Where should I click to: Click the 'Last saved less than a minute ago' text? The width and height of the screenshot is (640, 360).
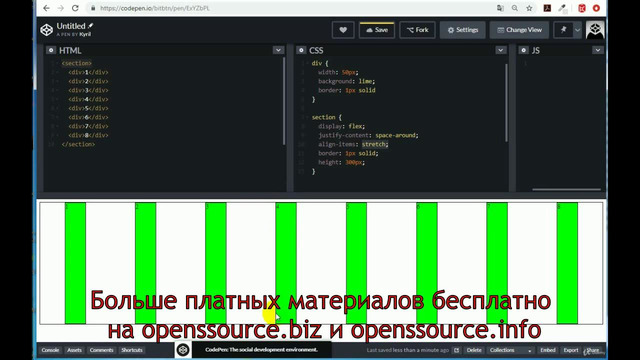click(407, 350)
